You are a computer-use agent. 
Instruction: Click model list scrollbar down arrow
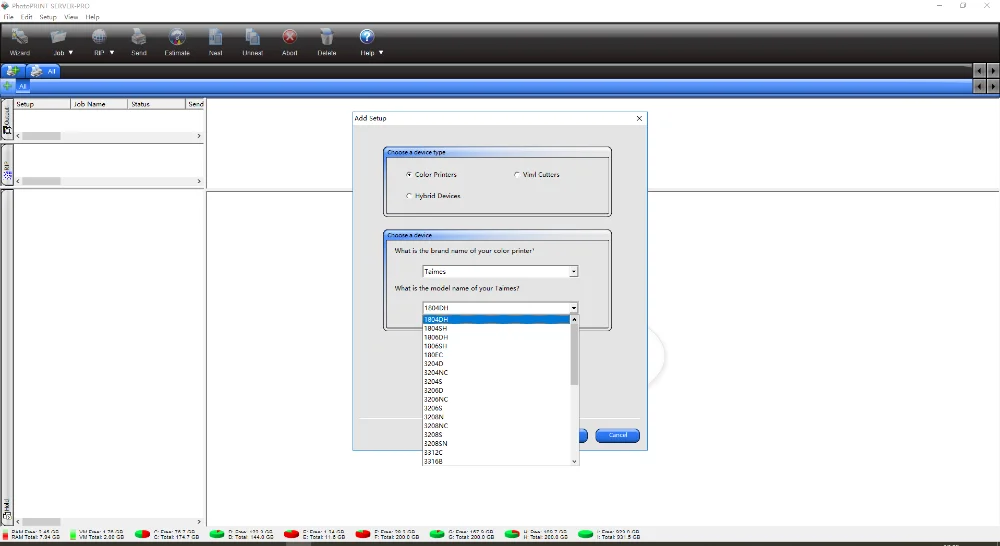pos(574,461)
